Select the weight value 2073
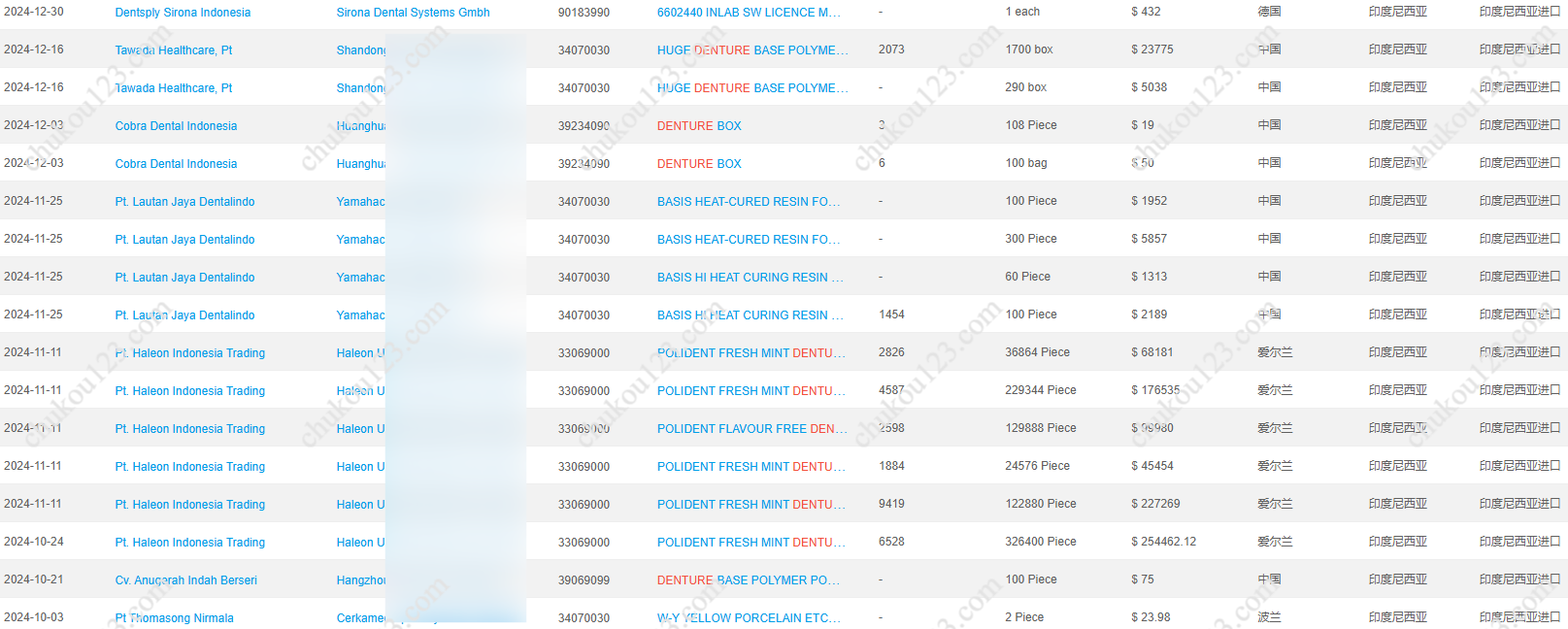1568x629 pixels. coord(891,50)
